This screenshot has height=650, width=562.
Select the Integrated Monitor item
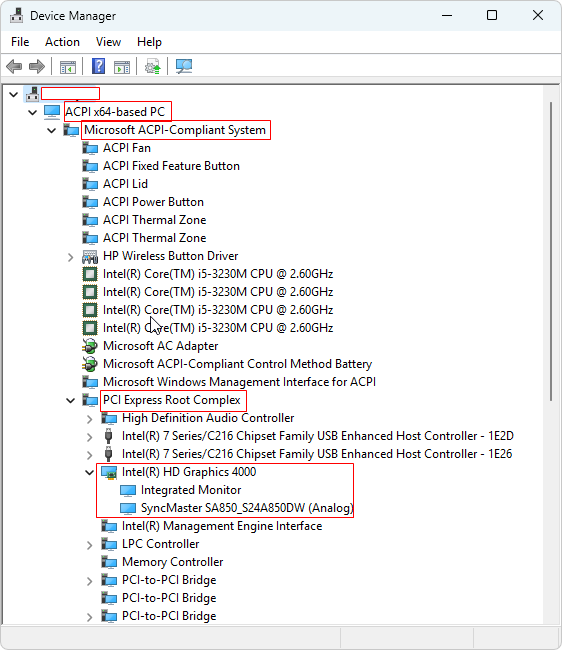pos(191,490)
